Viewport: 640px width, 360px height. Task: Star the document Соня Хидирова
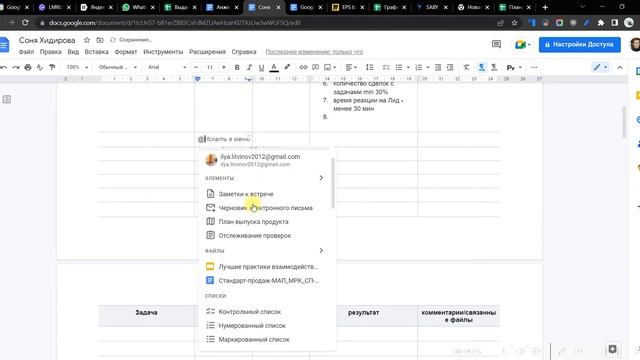click(x=87, y=40)
